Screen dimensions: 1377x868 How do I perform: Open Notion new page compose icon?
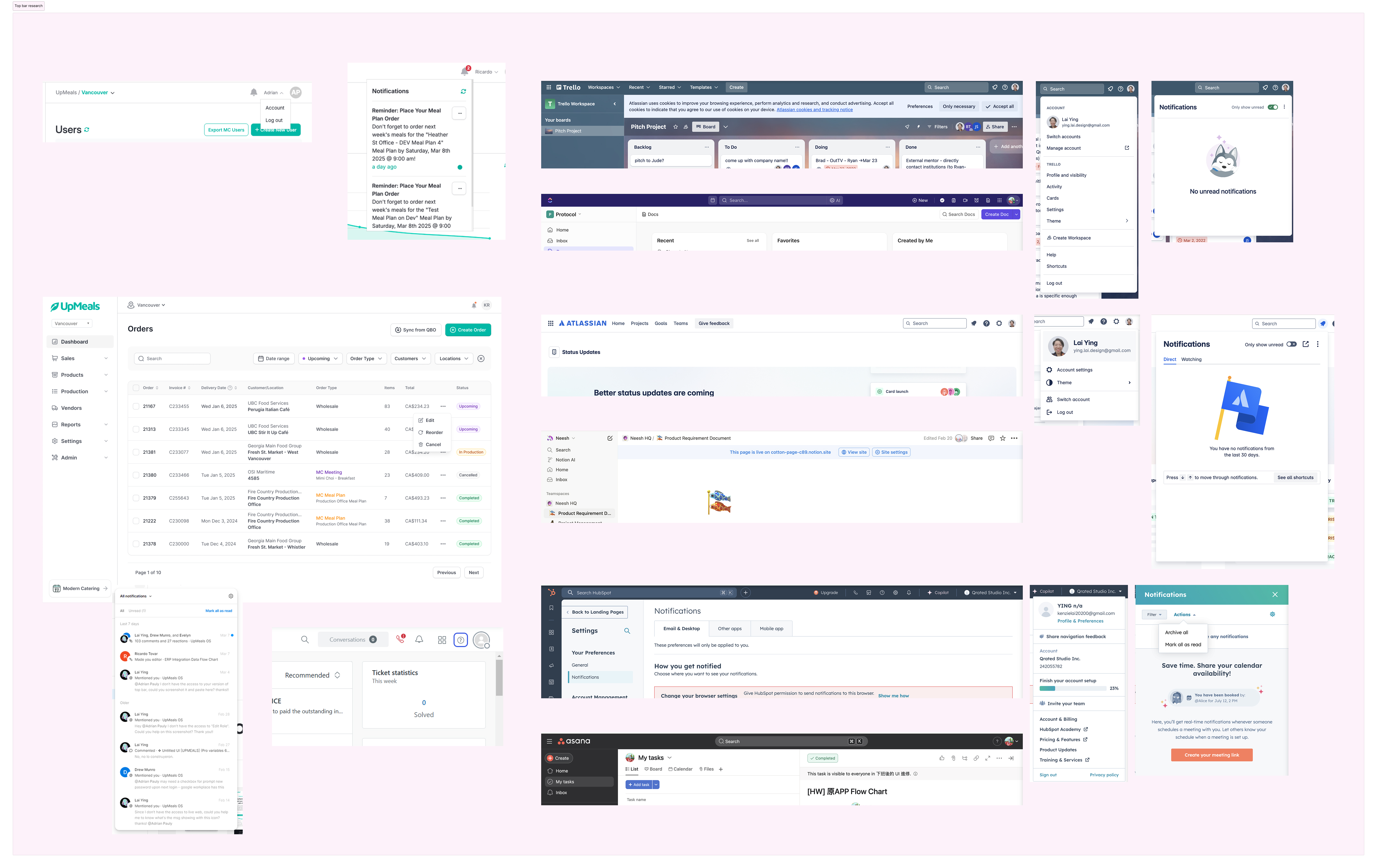point(610,438)
